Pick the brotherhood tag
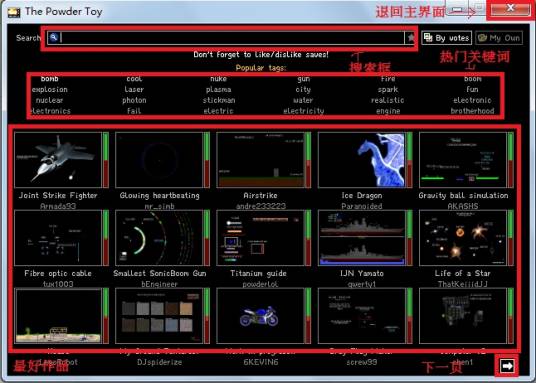536x383 pixels. (x=472, y=111)
